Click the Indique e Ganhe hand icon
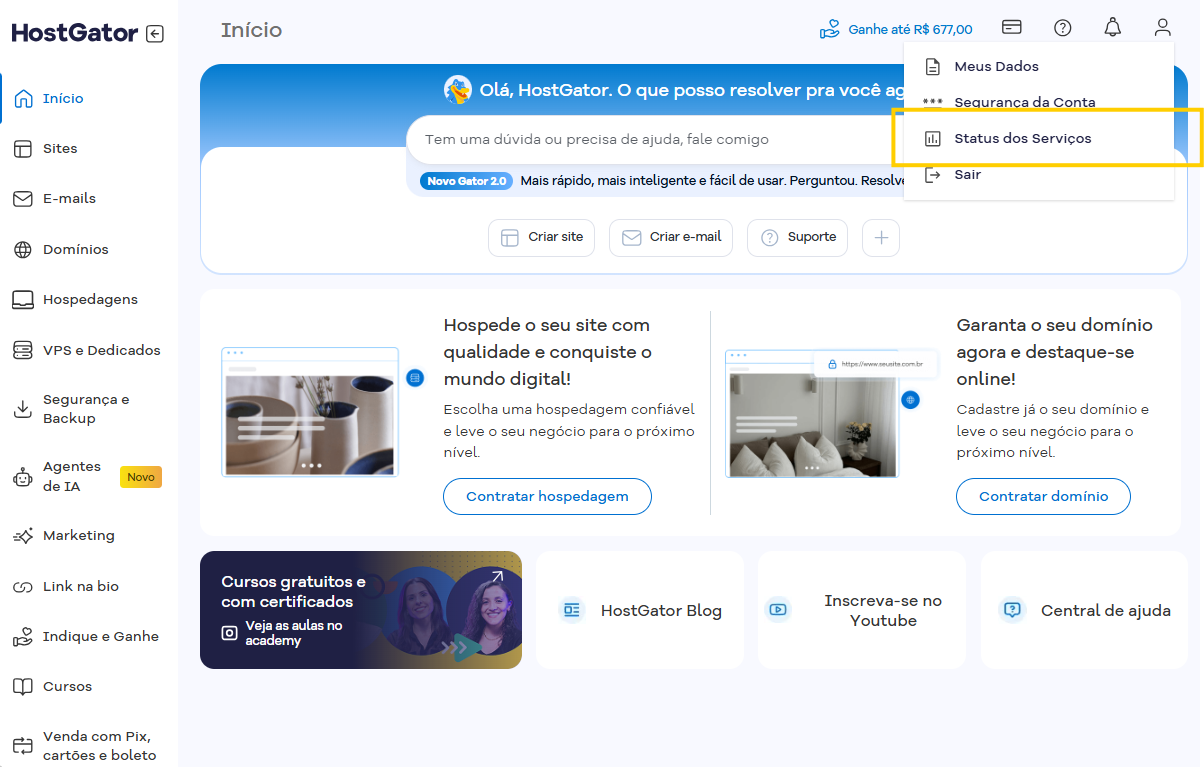The height and width of the screenshot is (767, 1204). (23, 637)
